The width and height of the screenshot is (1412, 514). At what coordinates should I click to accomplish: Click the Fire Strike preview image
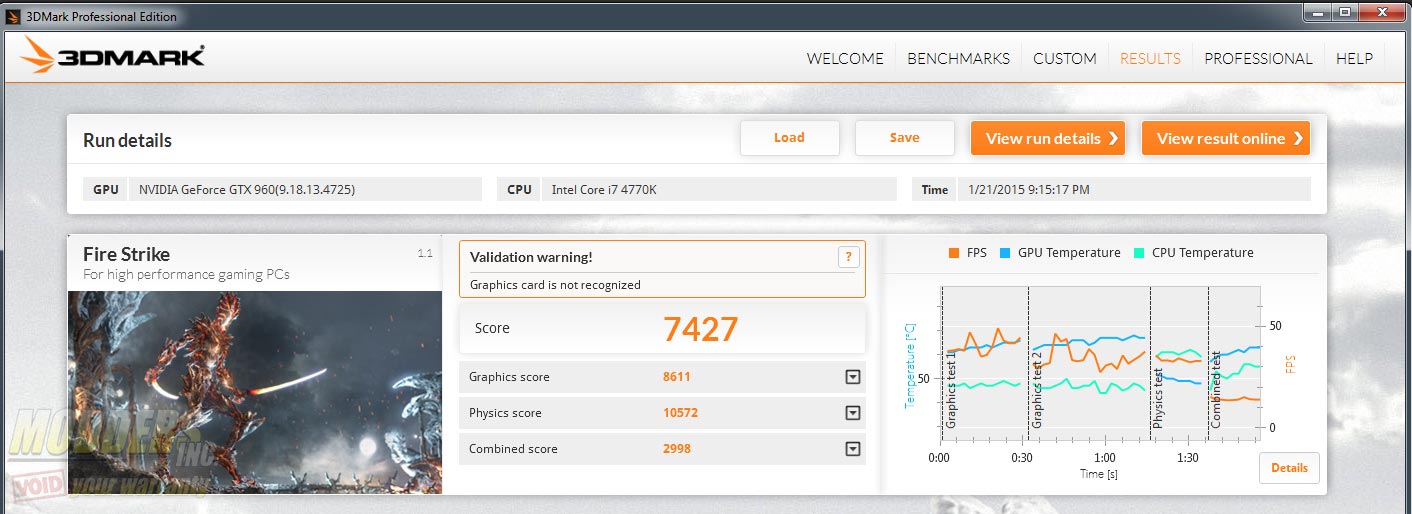pyautogui.click(x=255, y=392)
